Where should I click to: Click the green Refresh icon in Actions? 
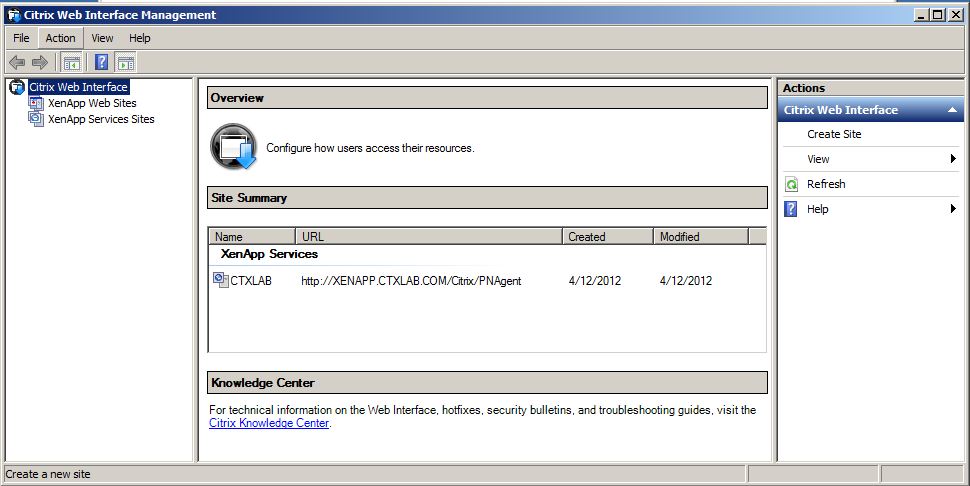791,184
